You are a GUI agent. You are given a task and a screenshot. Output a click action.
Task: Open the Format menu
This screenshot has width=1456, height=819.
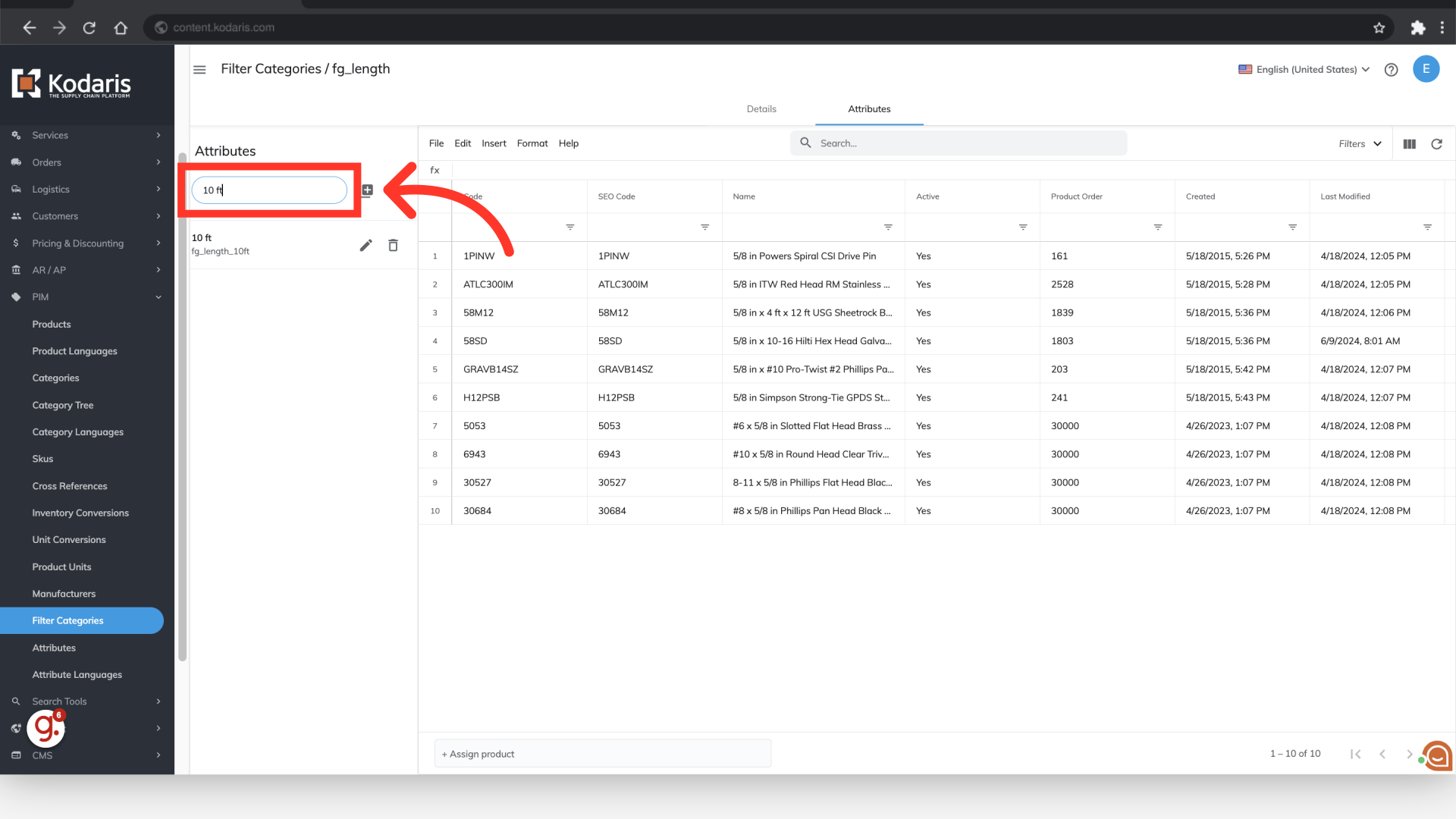coord(532,143)
